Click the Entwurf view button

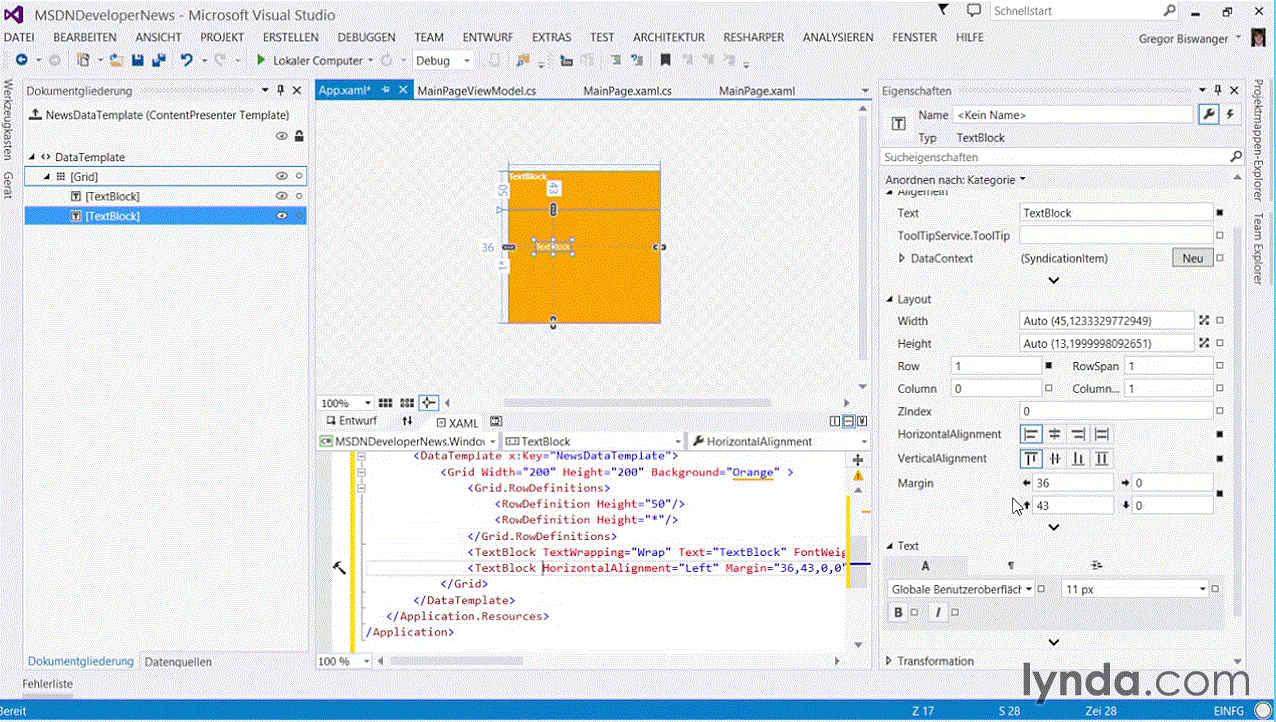pos(351,421)
